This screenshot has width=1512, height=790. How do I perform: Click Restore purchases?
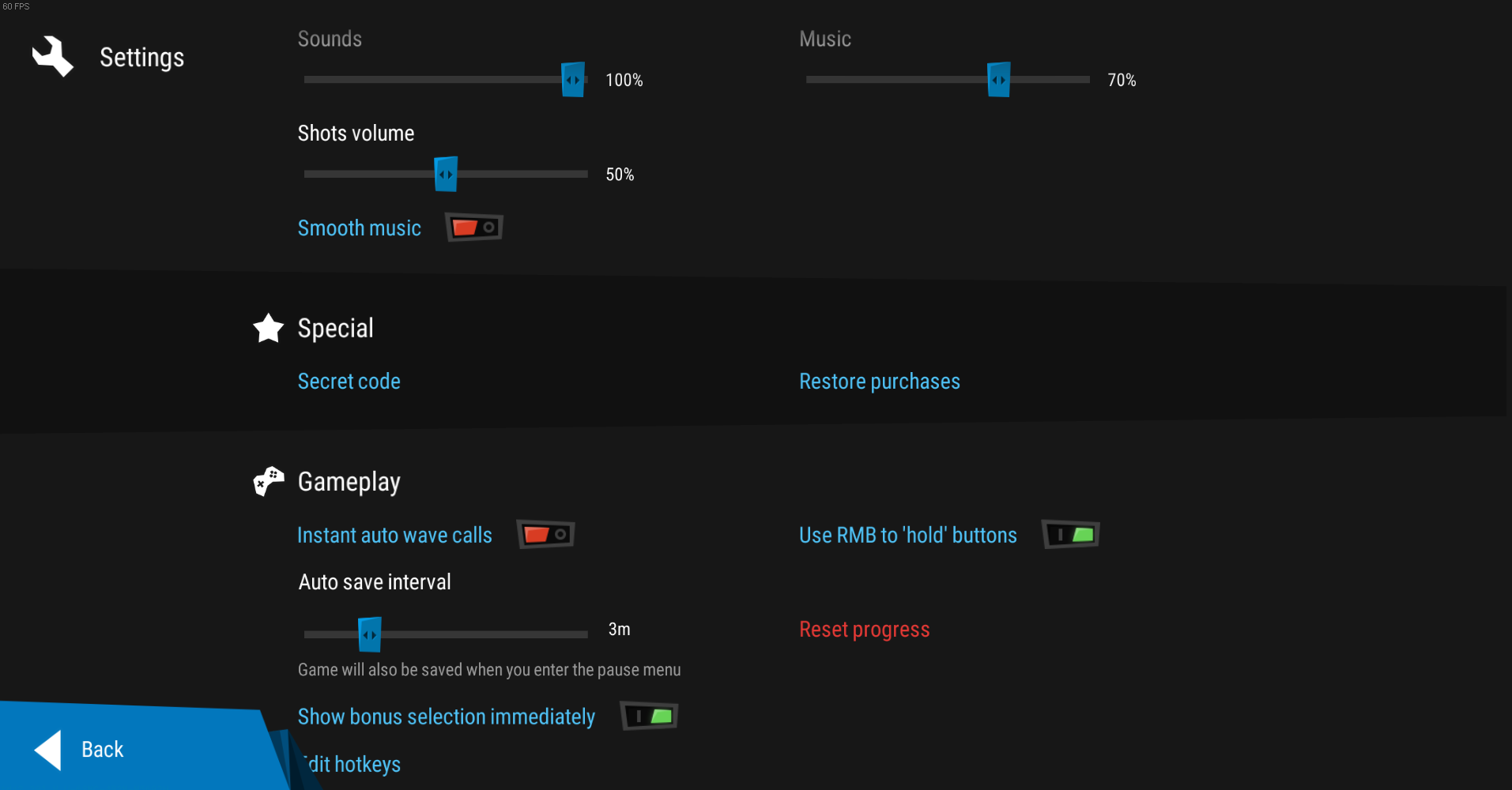click(879, 382)
